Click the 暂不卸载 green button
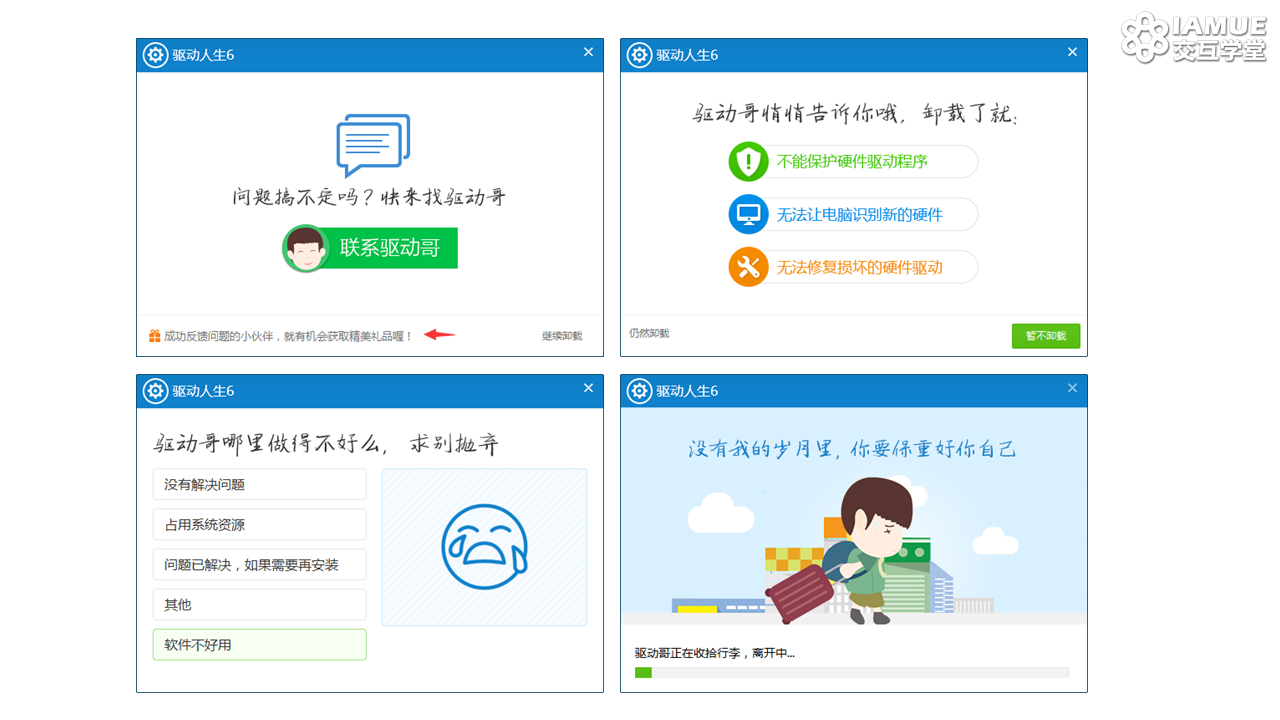This screenshot has width=1280, height=720. click(1046, 336)
